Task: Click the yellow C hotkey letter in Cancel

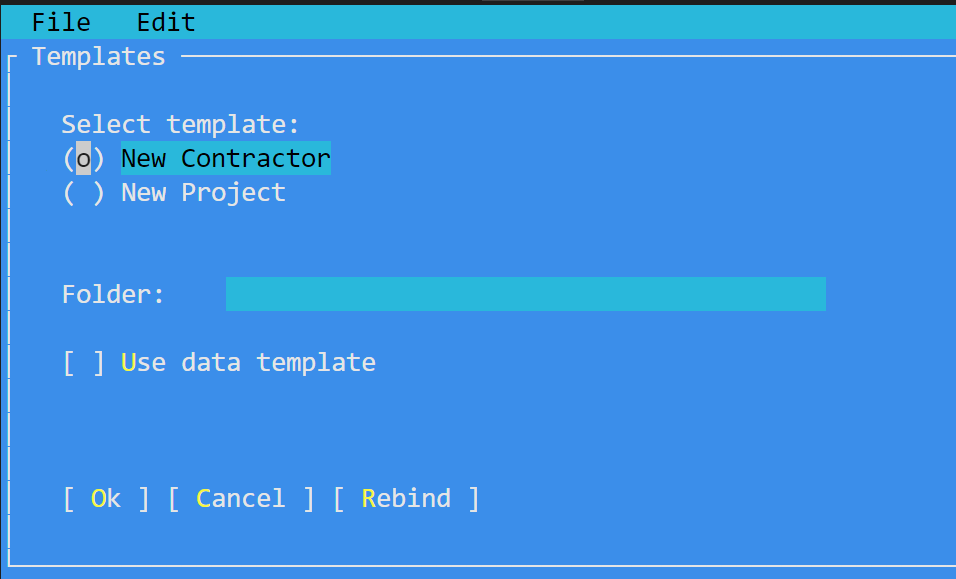Action: pyautogui.click(x=204, y=499)
